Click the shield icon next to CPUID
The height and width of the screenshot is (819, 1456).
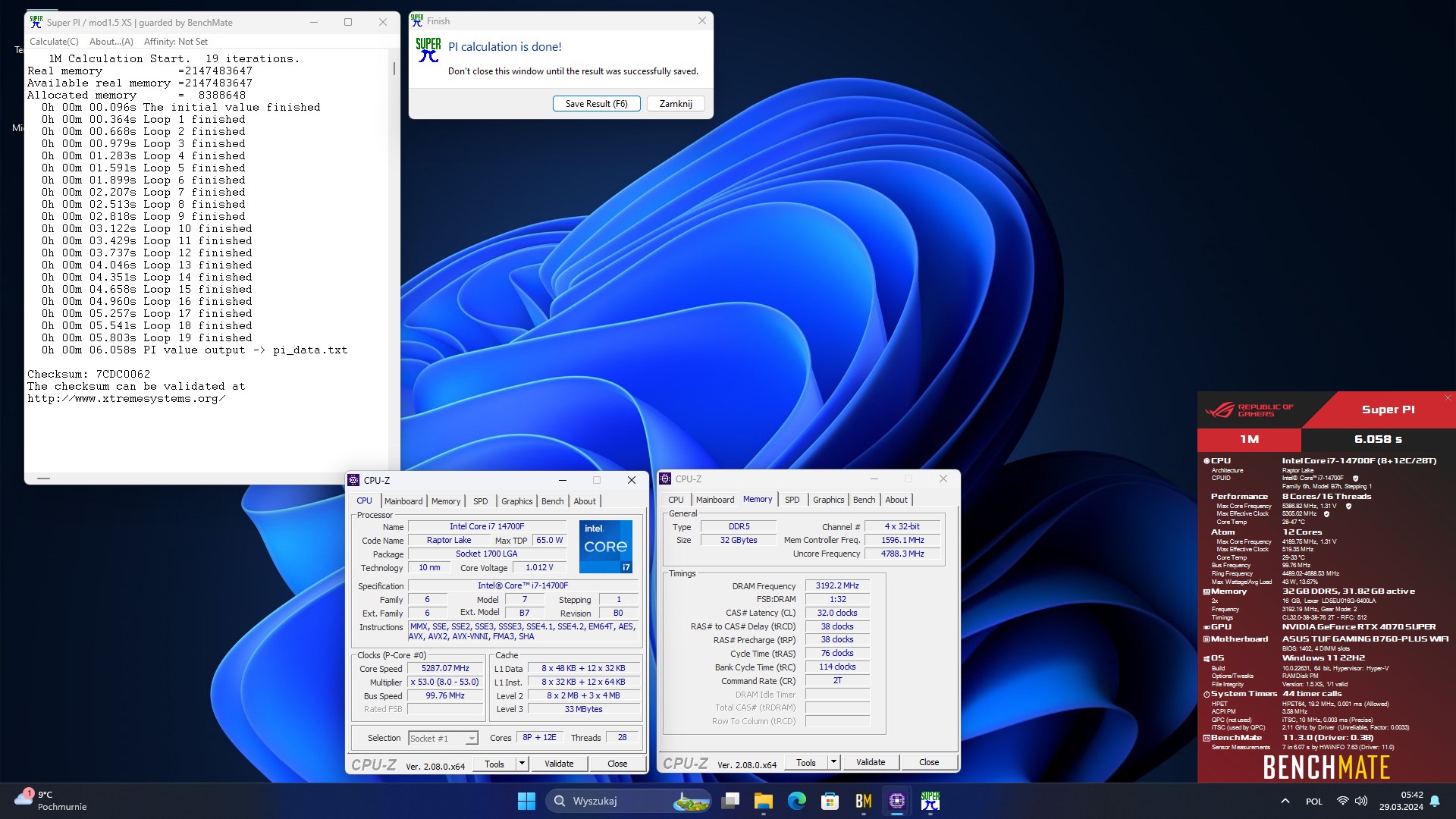[1355, 479]
